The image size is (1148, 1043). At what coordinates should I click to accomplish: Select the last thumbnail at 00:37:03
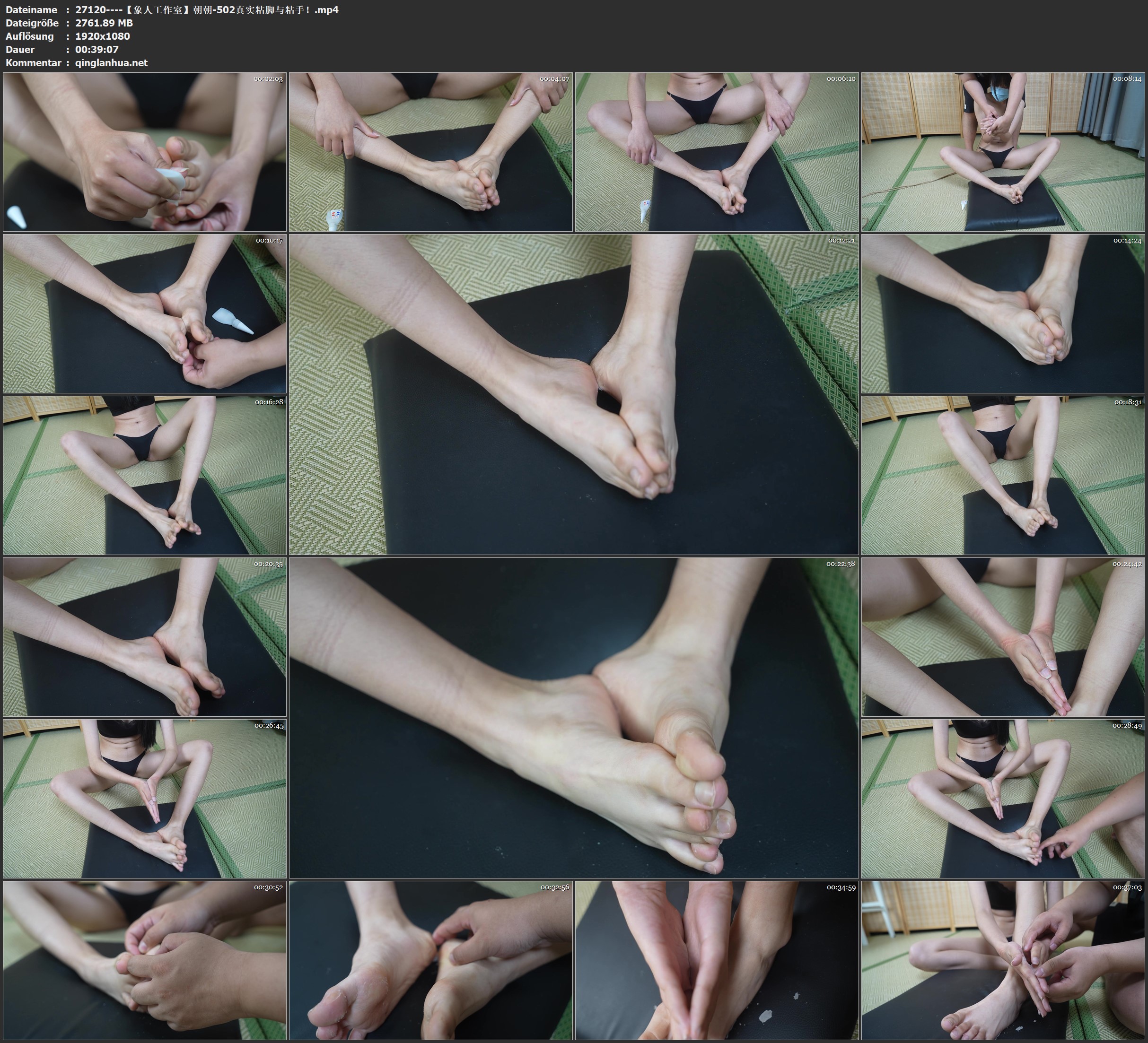[x=1003, y=960]
